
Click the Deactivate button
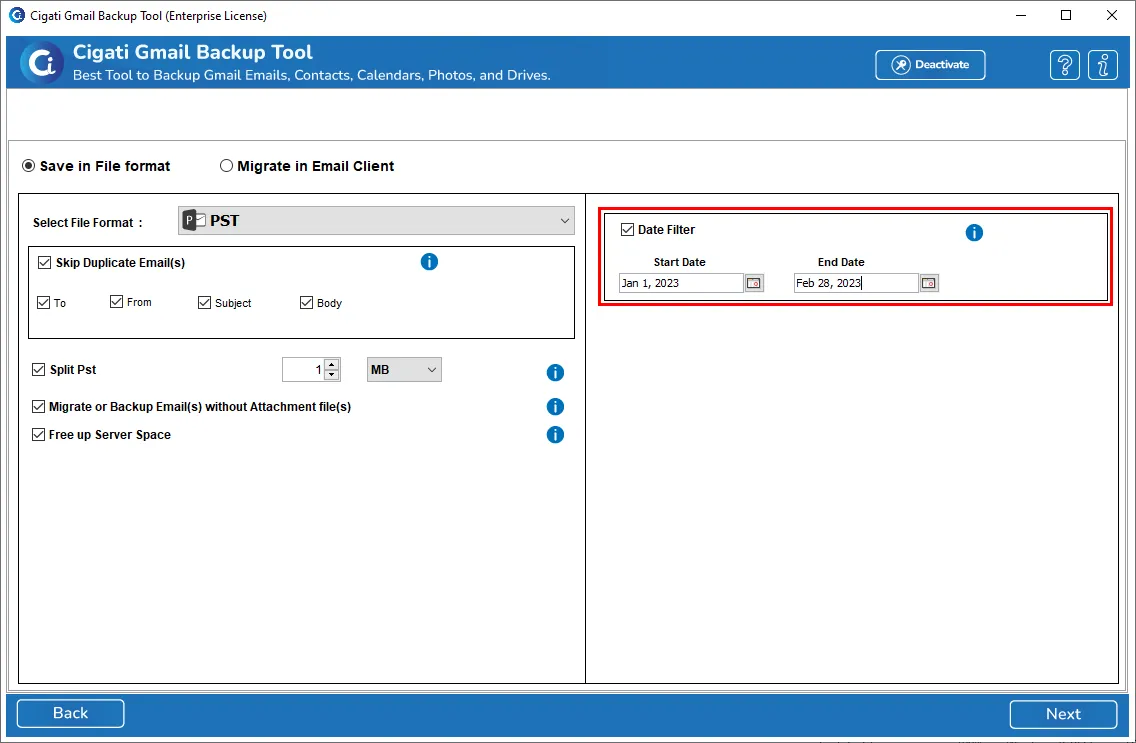coord(930,64)
